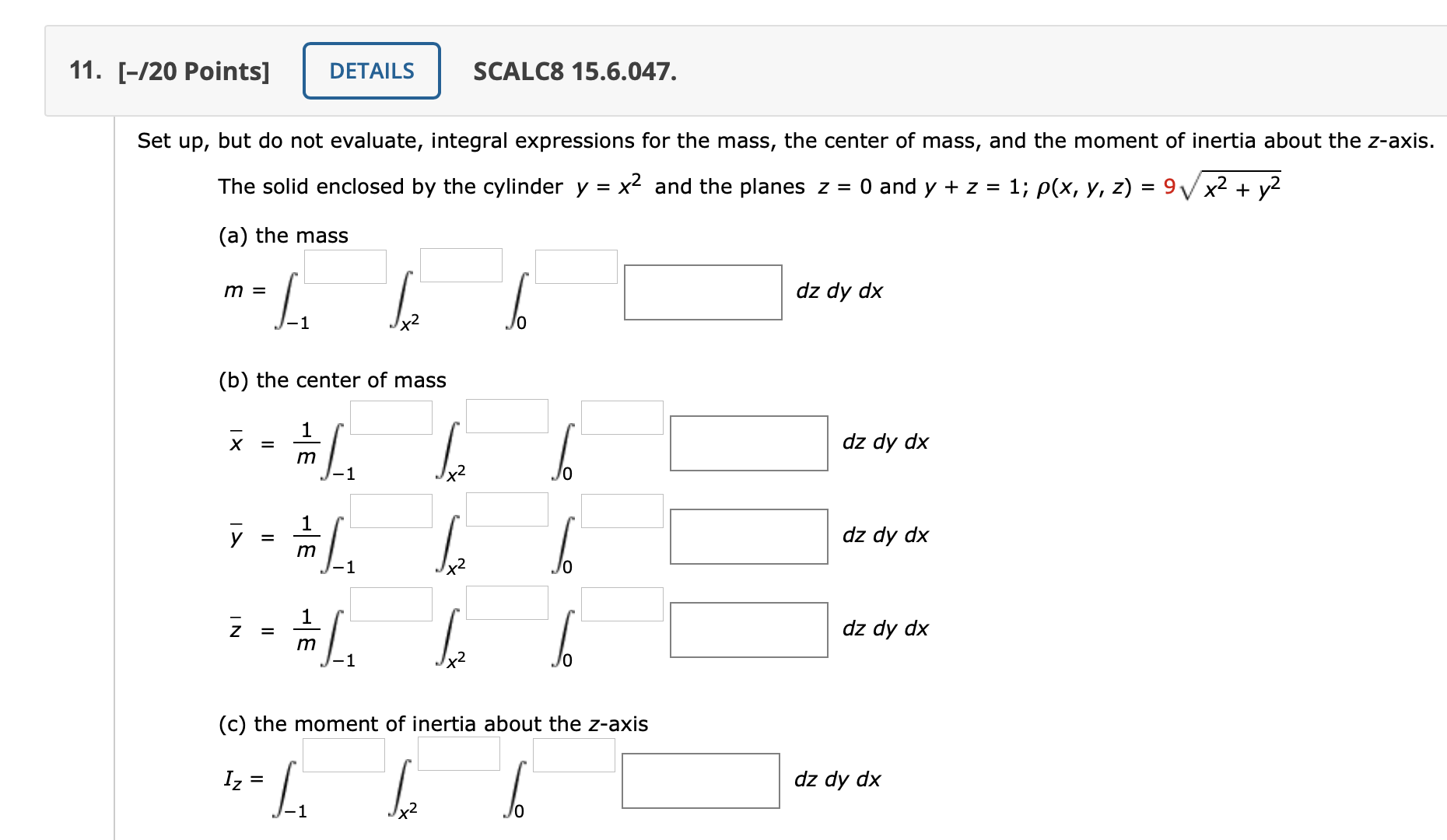Viewport: 1447px width, 840px height.
Task: Click the upper limit box of the second mass integral
Action: pos(461,264)
